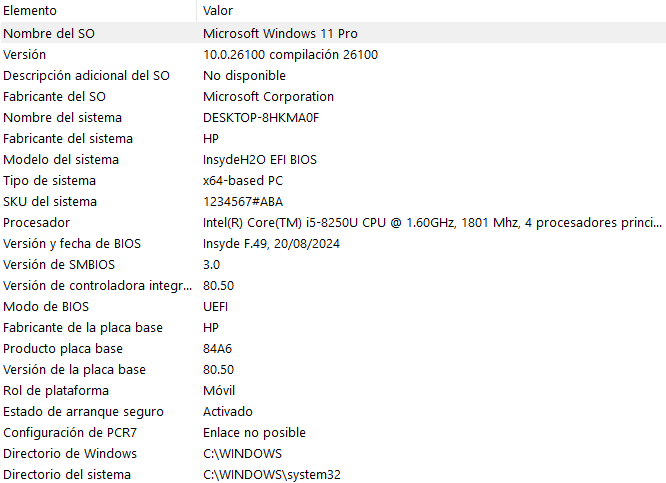Select the Modelo del sistema row label
This screenshot has height=483, width=666.
pos(61,160)
